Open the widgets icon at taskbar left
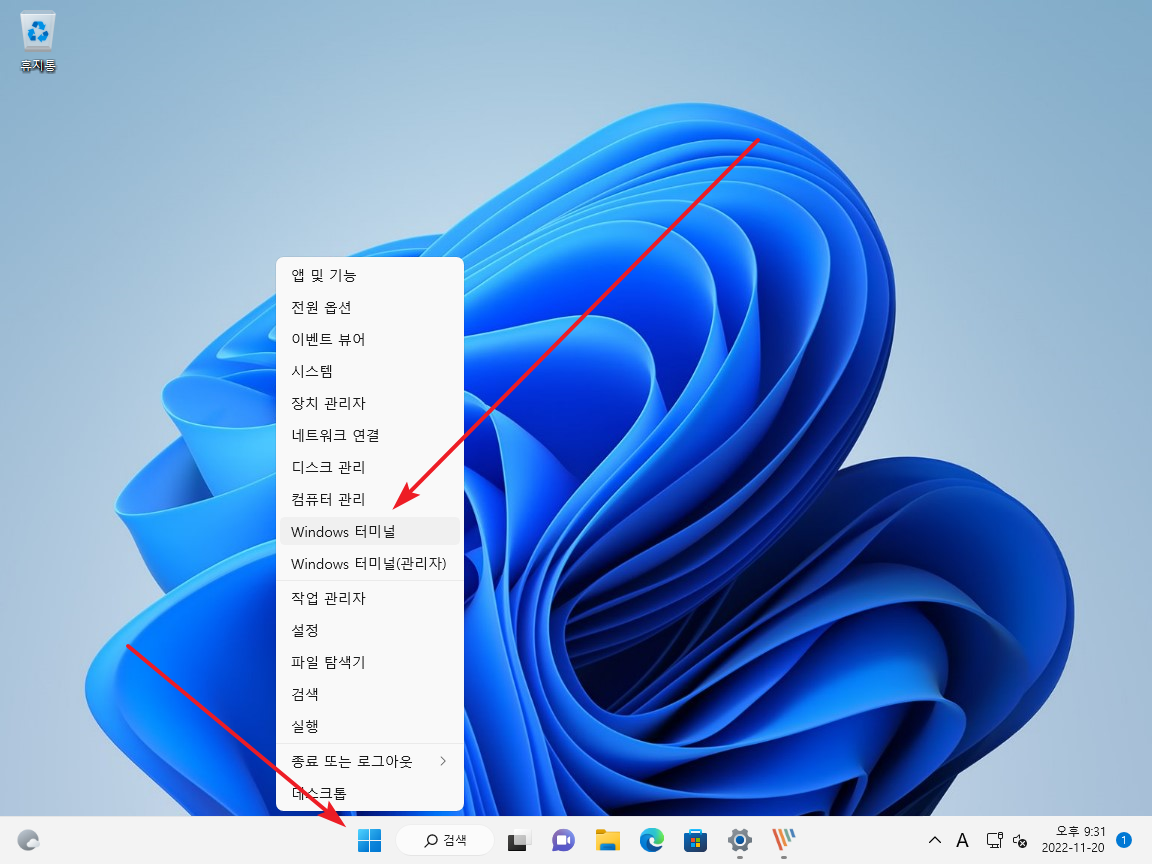Viewport: 1152px width, 864px height. (x=29, y=840)
